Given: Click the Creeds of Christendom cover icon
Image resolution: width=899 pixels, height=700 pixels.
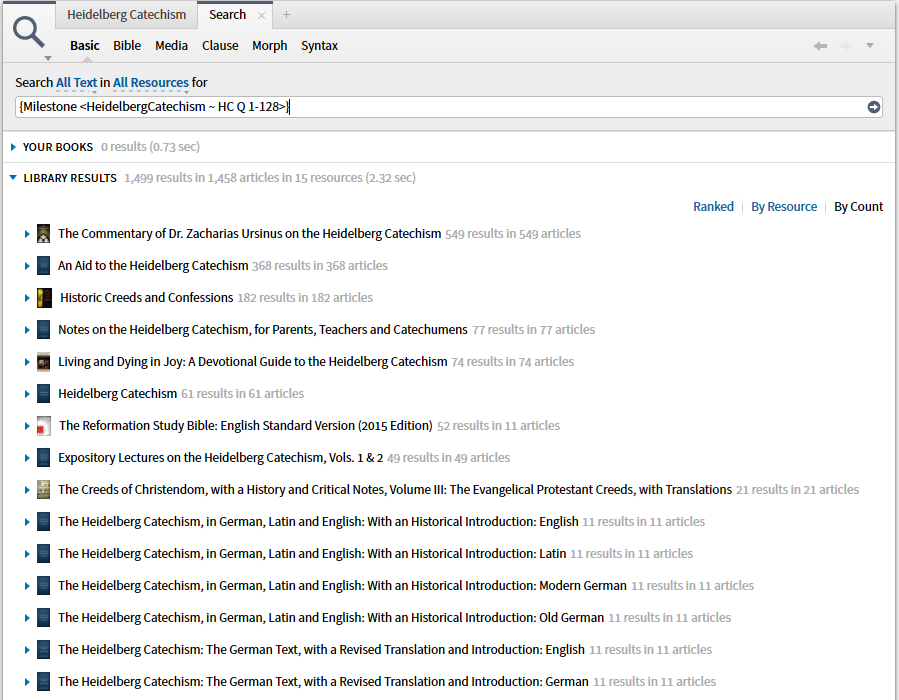Looking at the screenshot, I should click(44, 490).
